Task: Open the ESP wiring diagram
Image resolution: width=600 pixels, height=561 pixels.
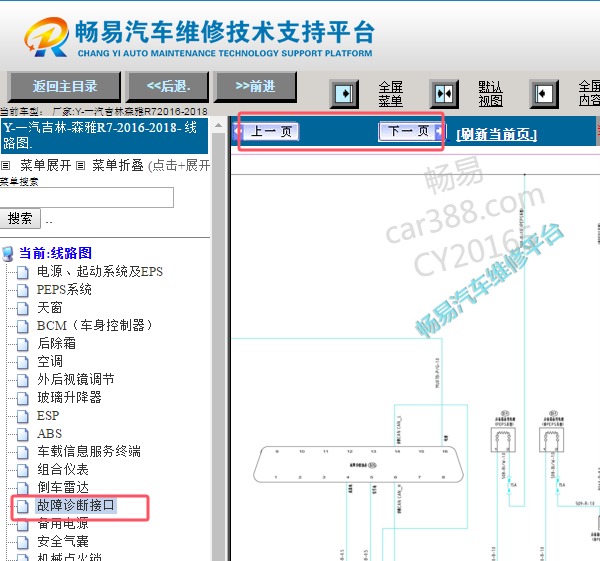Action: coord(48,415)
